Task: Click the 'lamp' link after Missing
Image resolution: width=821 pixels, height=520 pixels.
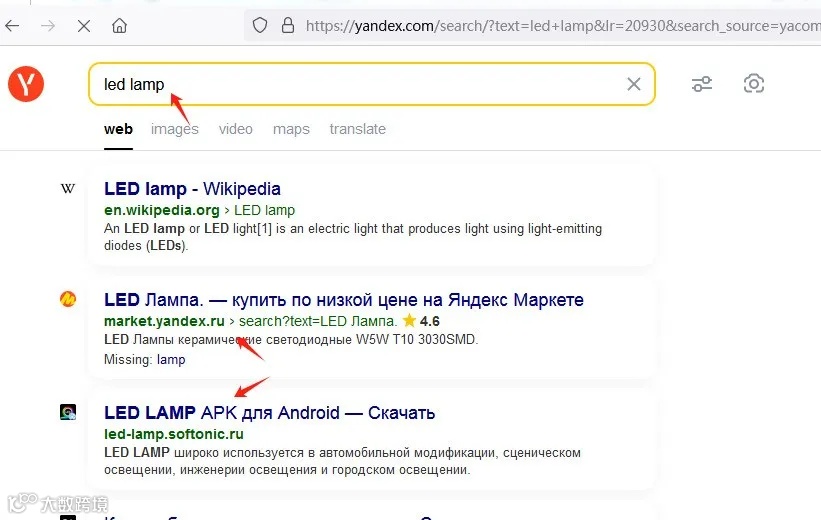Action: pos(171,360)
